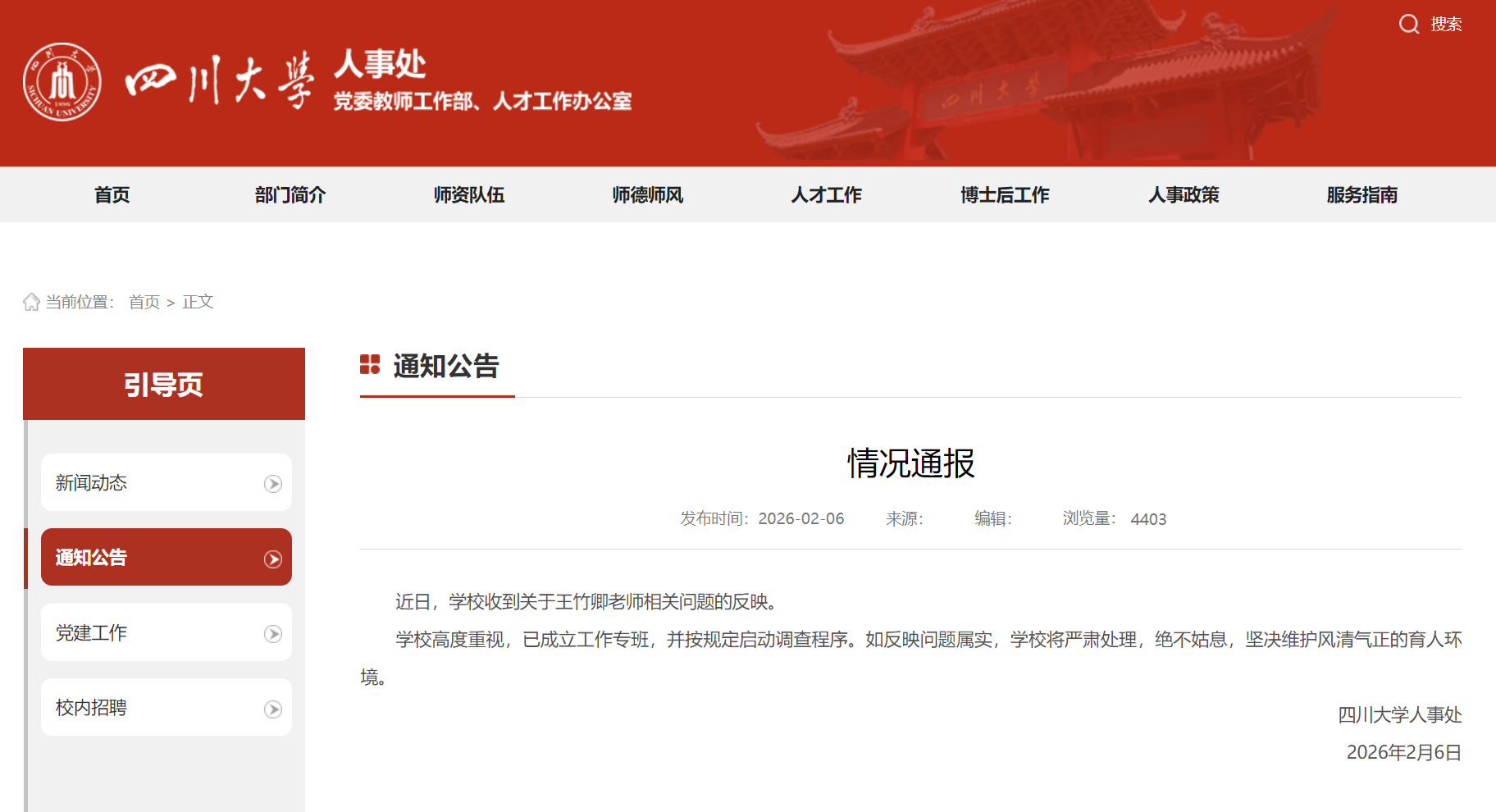Expand the 人事政策 navigation menu

(x=1184, y=194)
